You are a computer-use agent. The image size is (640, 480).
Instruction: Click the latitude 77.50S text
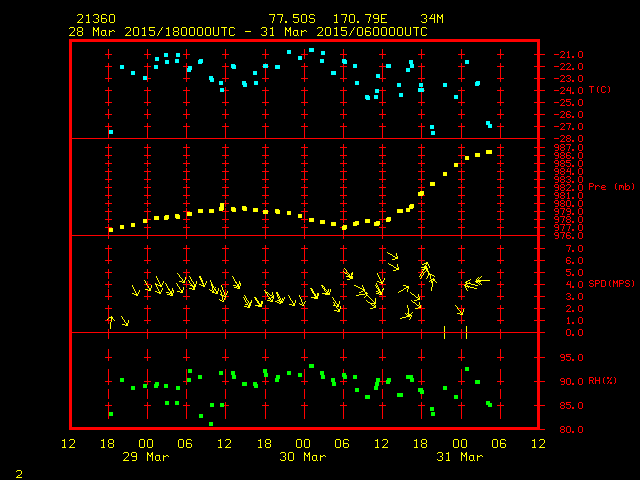[x=292, y=19]
